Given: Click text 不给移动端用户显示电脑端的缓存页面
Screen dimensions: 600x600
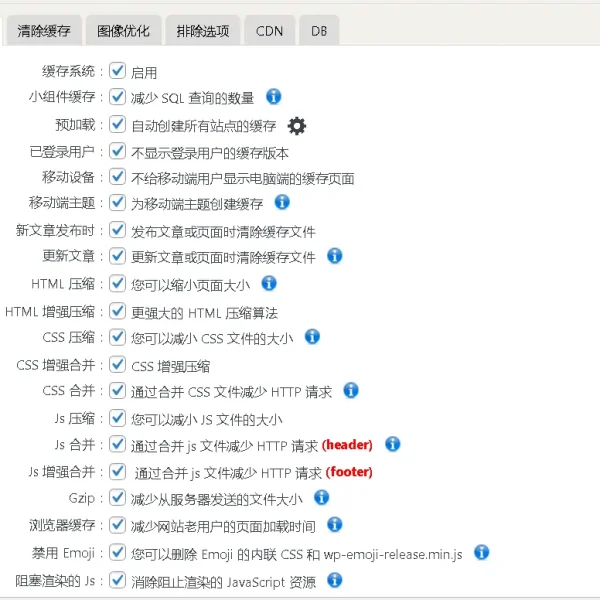Looking at the screenshot, I should coord(243,179).
